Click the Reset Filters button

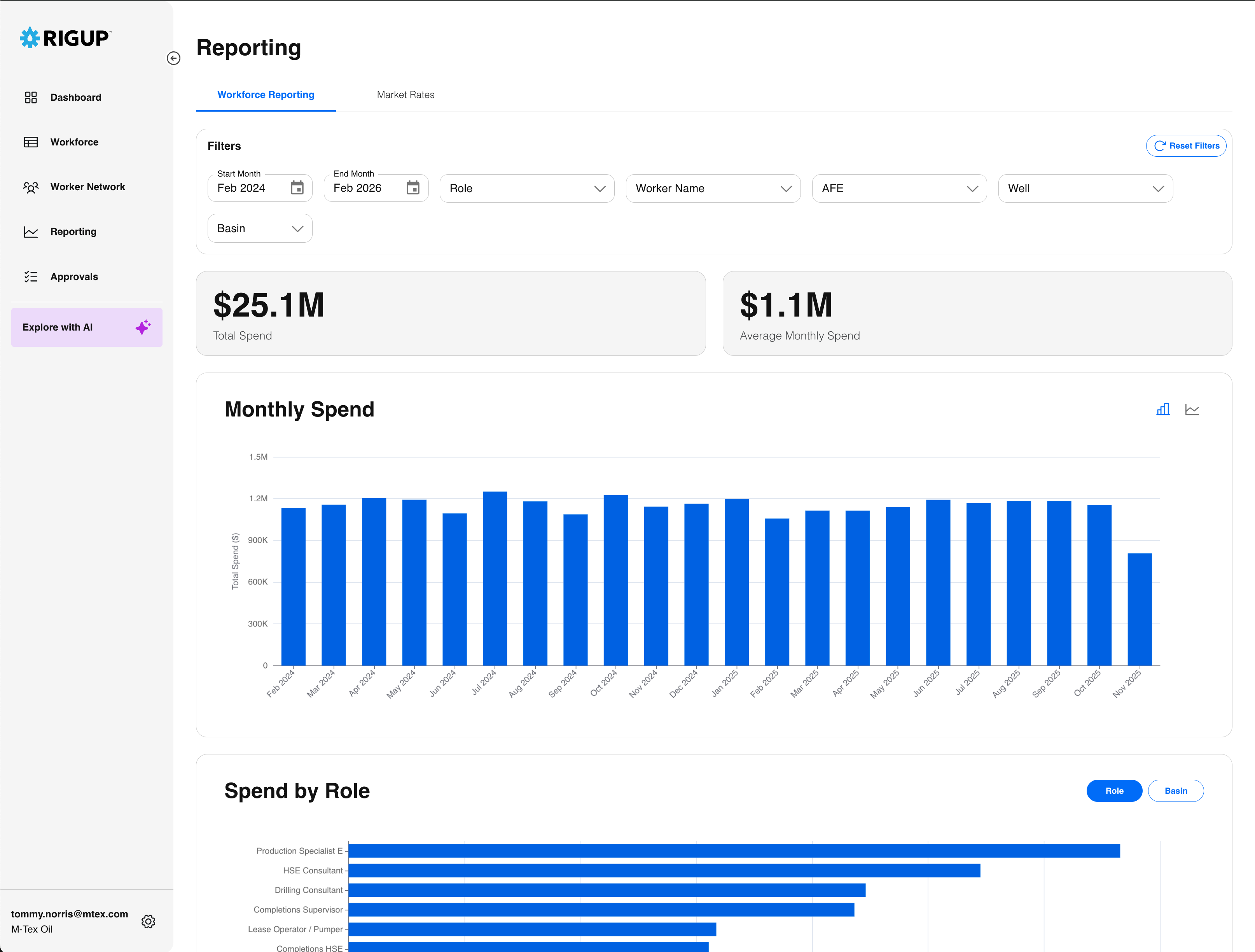(1186, 146)
